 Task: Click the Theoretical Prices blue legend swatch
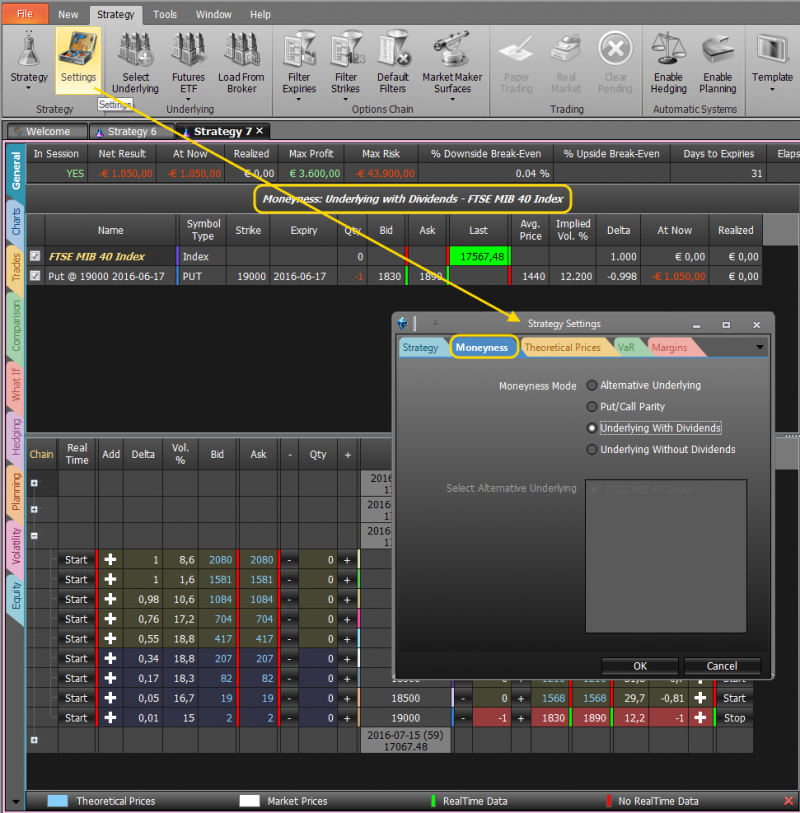pyautogui.click(x=58, y=801)
